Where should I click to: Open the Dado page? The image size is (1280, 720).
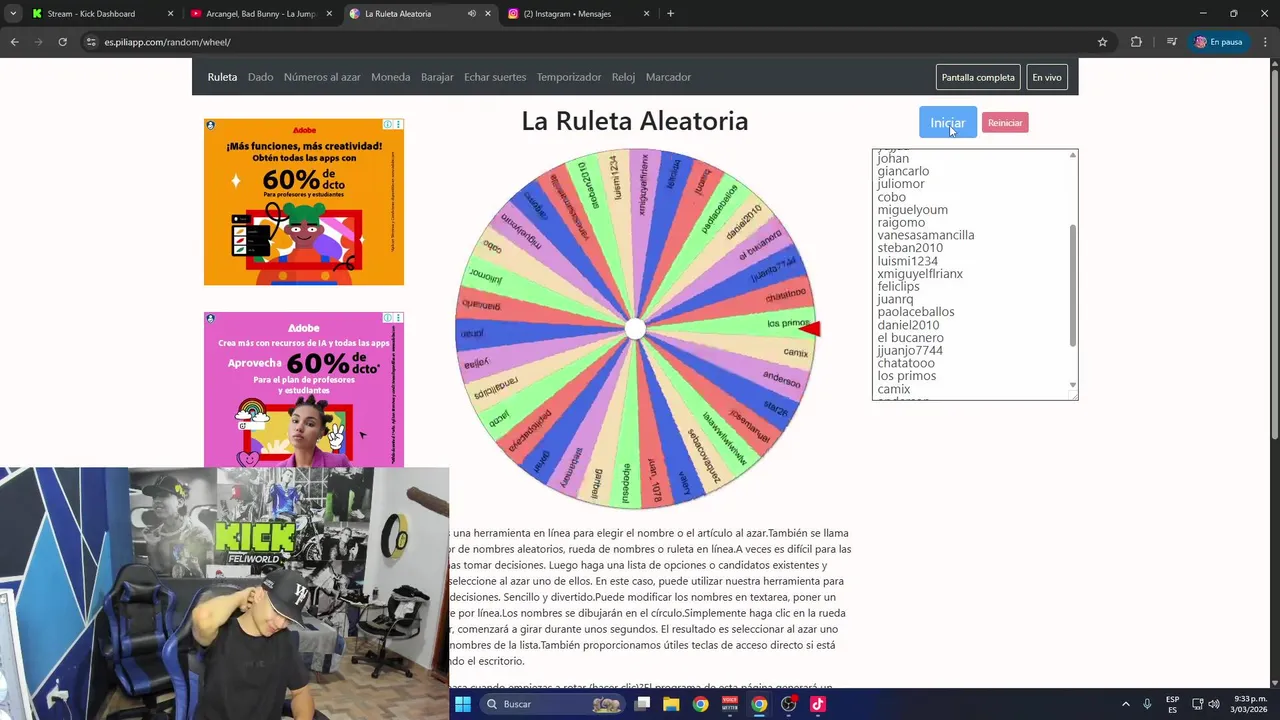pyautogui.click(x=260, y=77)
